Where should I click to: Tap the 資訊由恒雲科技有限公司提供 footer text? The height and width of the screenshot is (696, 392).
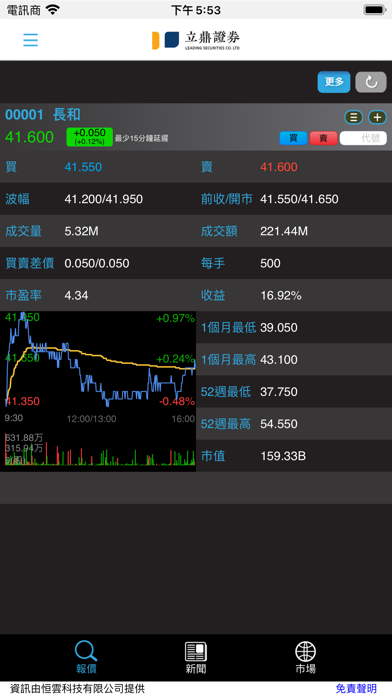(x=77, y=688)
